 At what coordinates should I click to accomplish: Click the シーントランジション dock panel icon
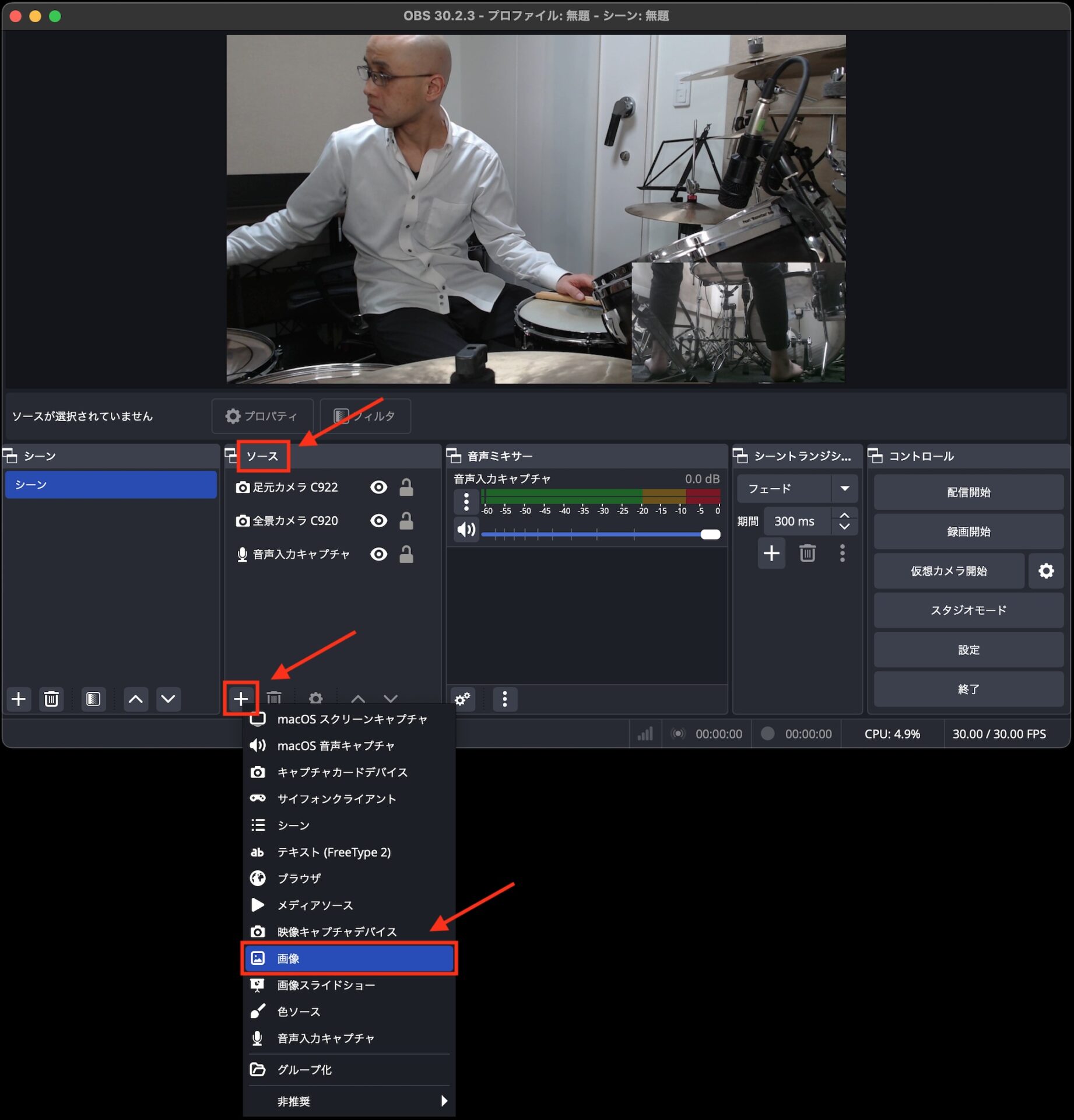(740, 456)
